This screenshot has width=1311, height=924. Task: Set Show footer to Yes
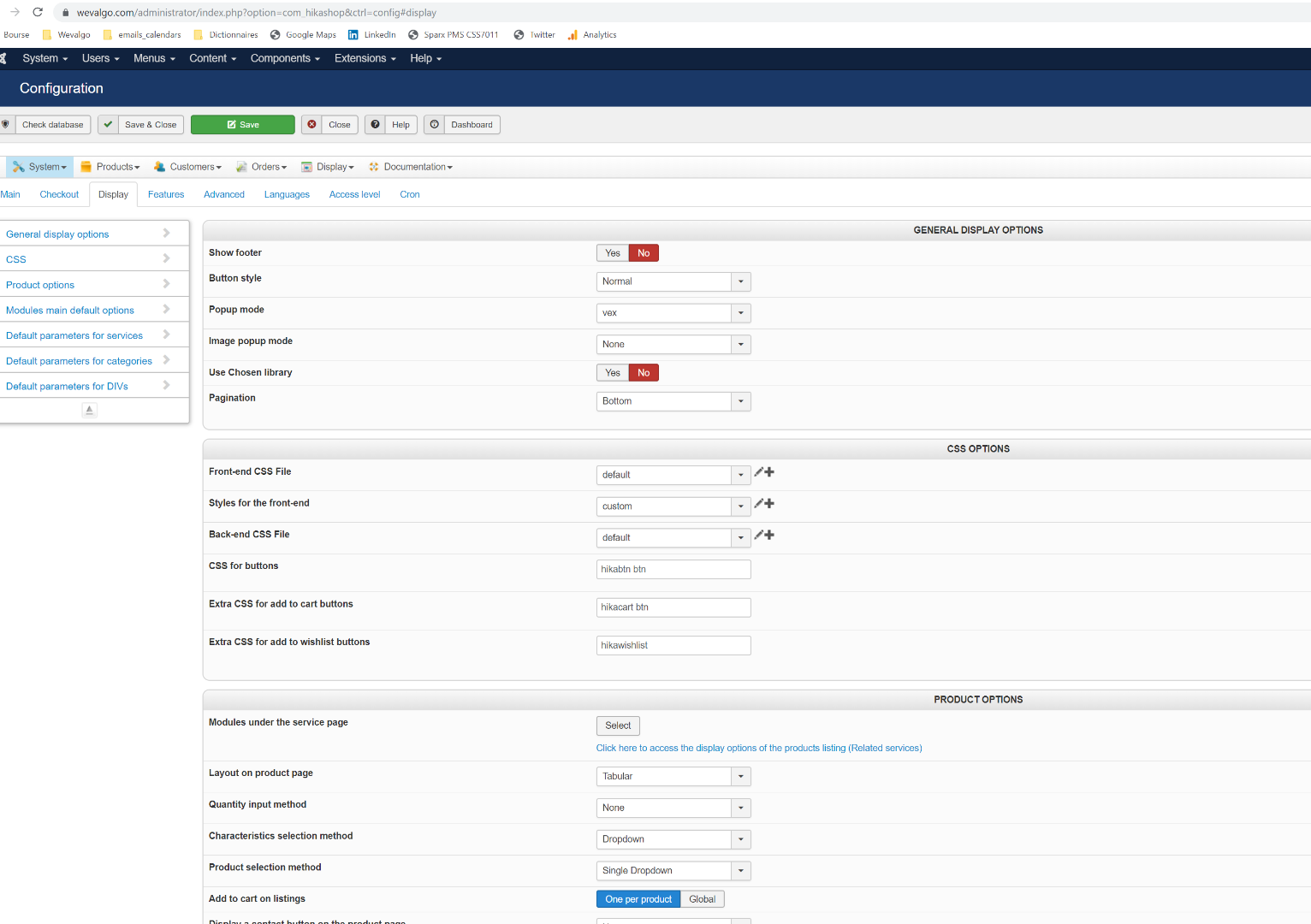(x=613, y=253)
